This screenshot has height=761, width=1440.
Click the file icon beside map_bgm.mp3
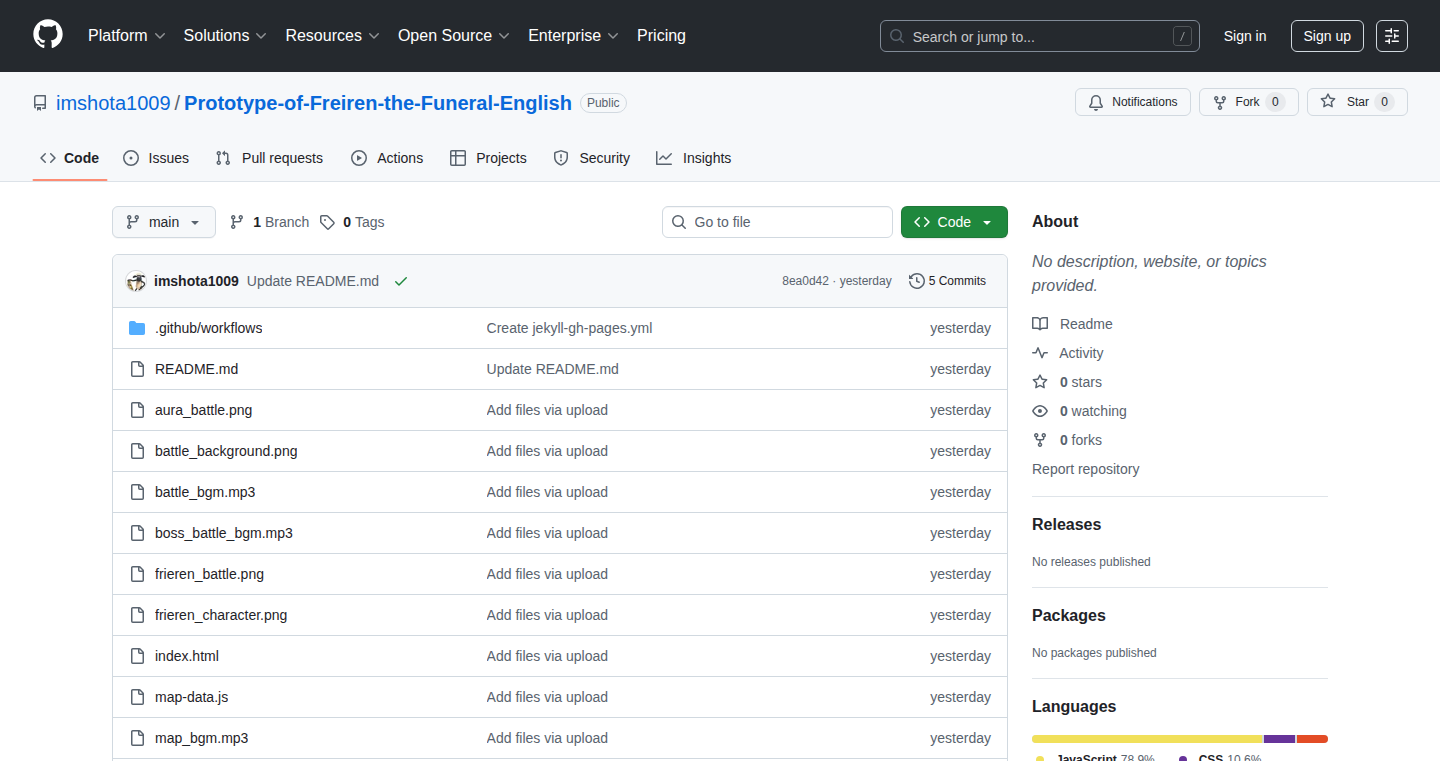[x=137, y=738]
